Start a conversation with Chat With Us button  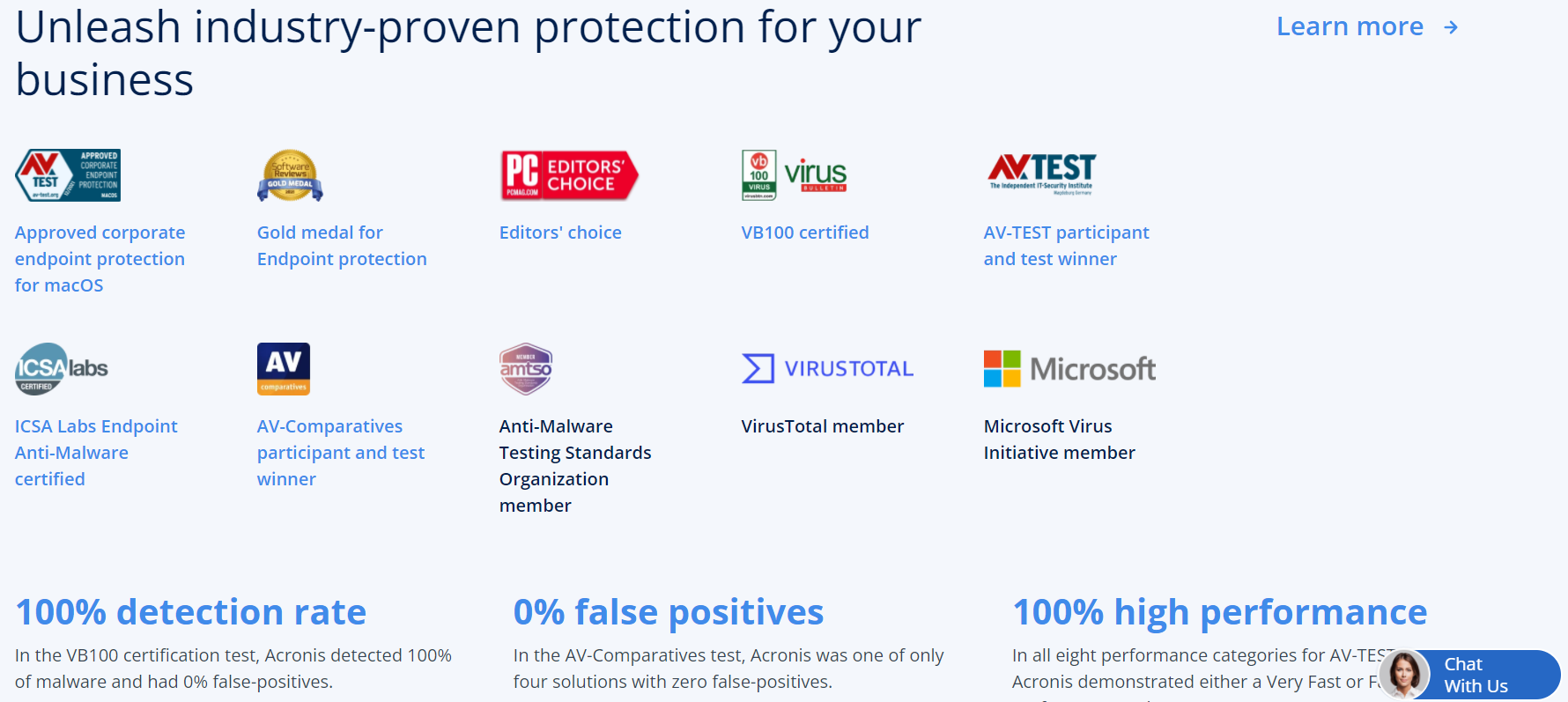(x=1473, y=676)
